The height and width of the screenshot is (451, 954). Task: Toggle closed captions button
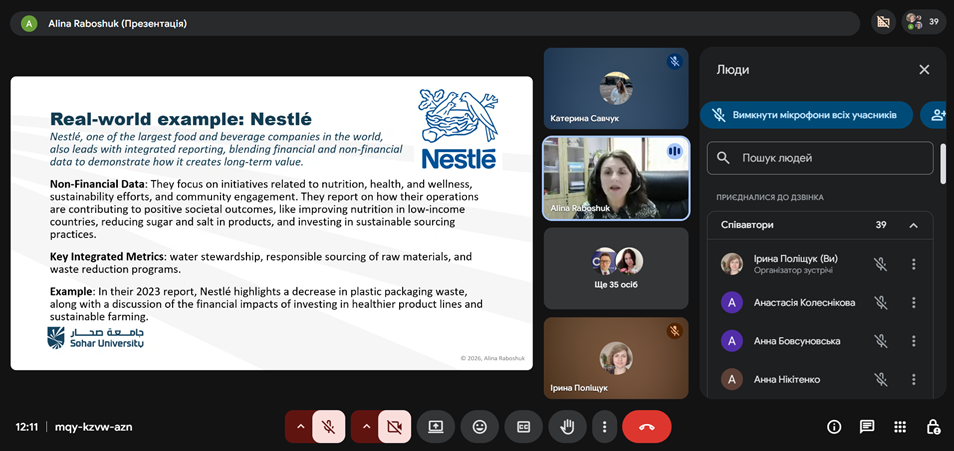coord(523,427)
